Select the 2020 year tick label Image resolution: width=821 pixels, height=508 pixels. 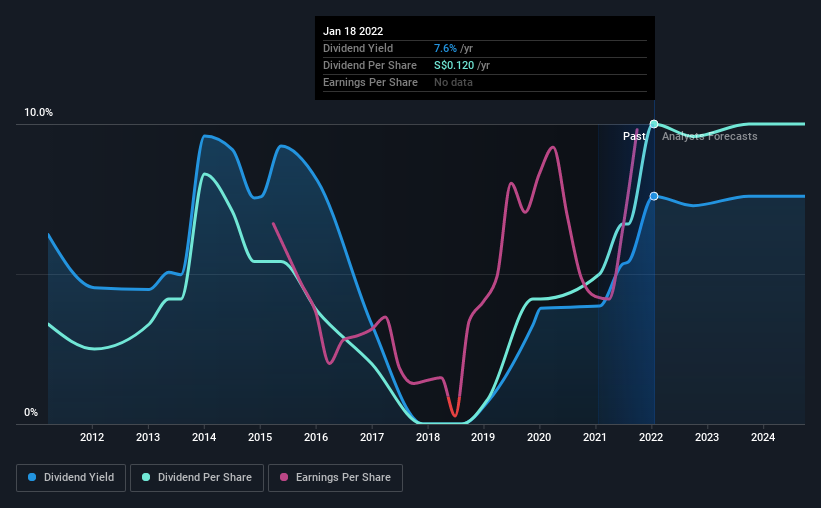(539, 437)
